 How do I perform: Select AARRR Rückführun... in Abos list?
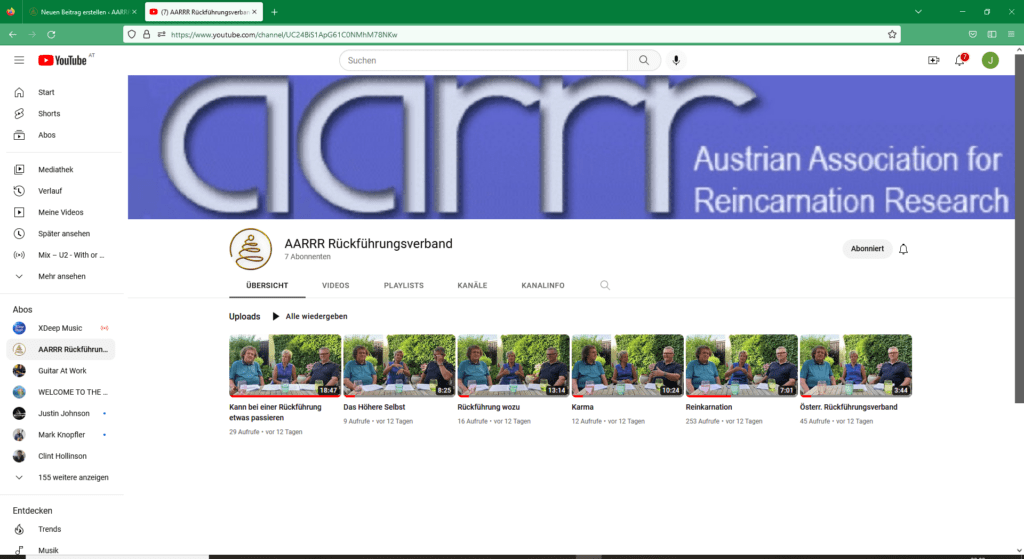point(63,349)
